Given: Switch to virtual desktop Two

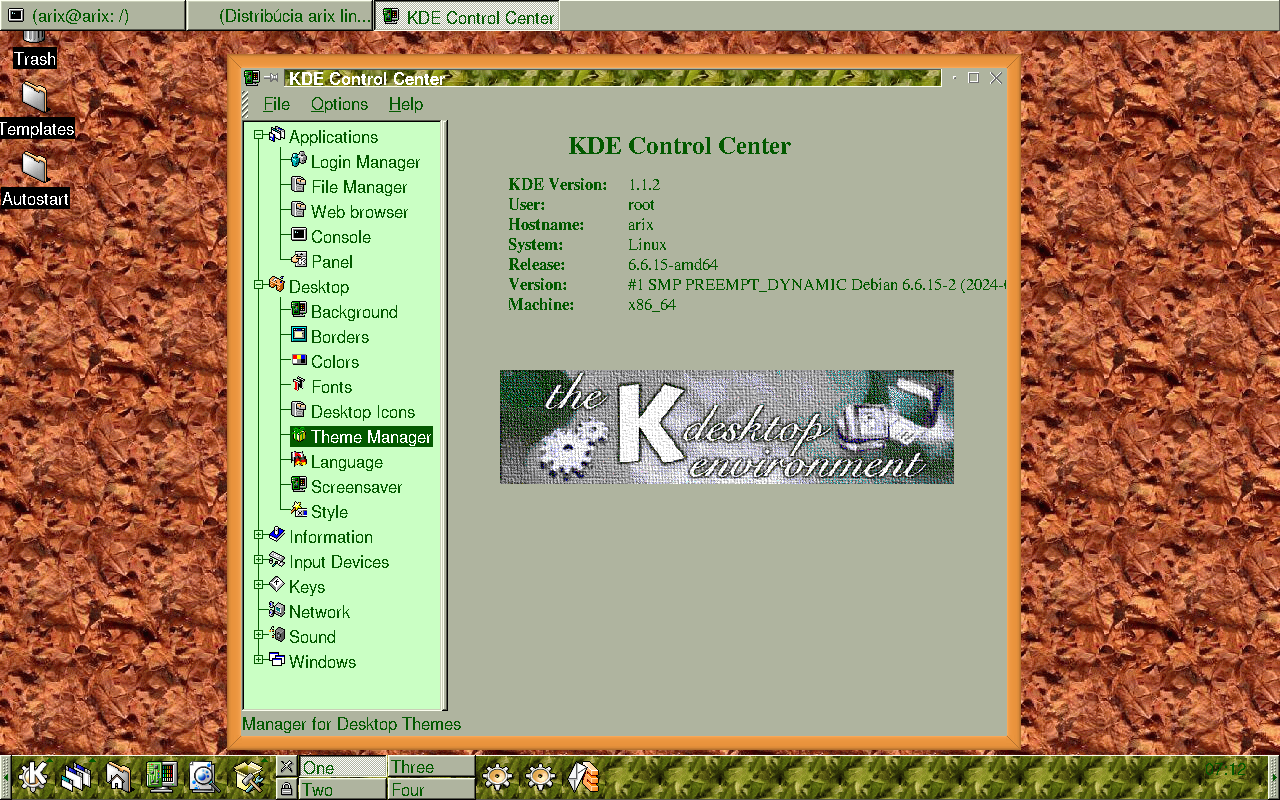Looking at the screenshot, I should point(342,789).
